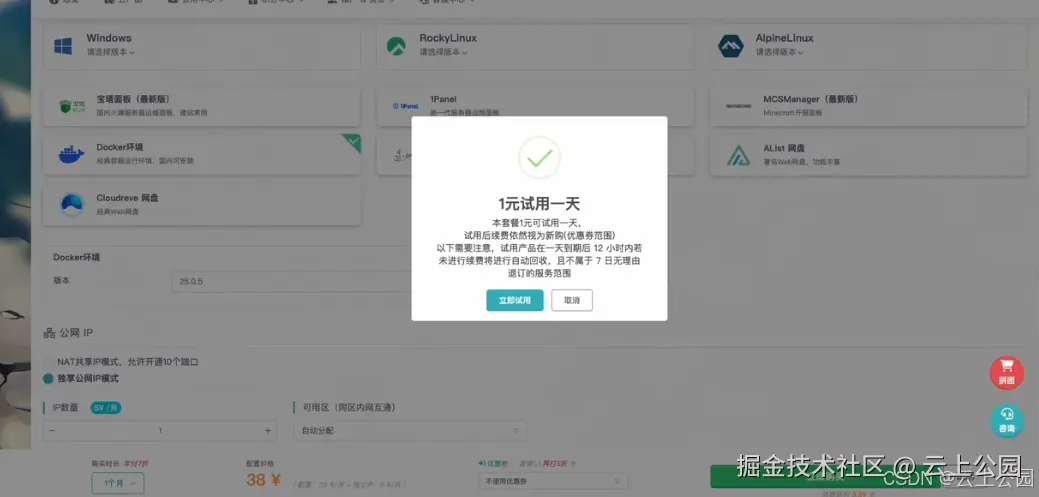
Task: Open the 咨询 headset support button
Action: pos(1007,421)
